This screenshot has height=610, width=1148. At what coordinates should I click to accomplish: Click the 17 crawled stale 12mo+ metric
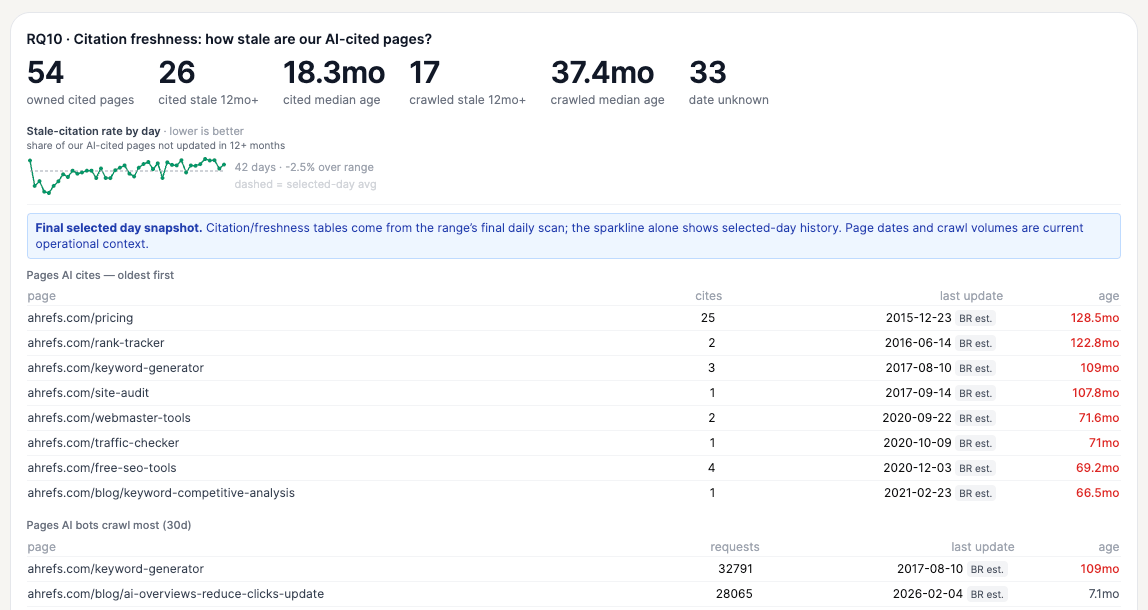click(x=467, y=82)
